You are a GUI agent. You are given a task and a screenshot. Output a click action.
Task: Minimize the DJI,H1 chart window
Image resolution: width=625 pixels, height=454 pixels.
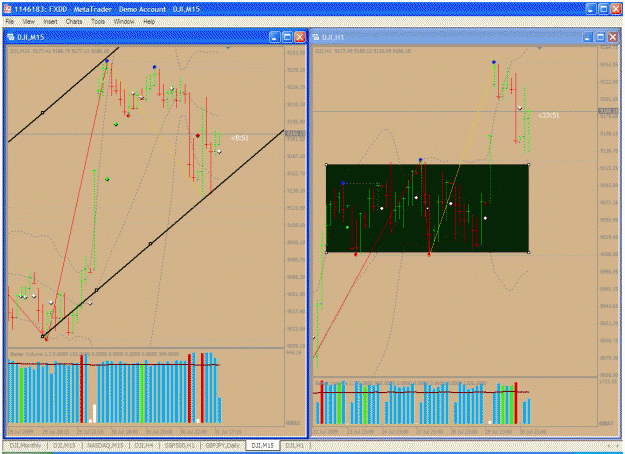tap(588, 37)
